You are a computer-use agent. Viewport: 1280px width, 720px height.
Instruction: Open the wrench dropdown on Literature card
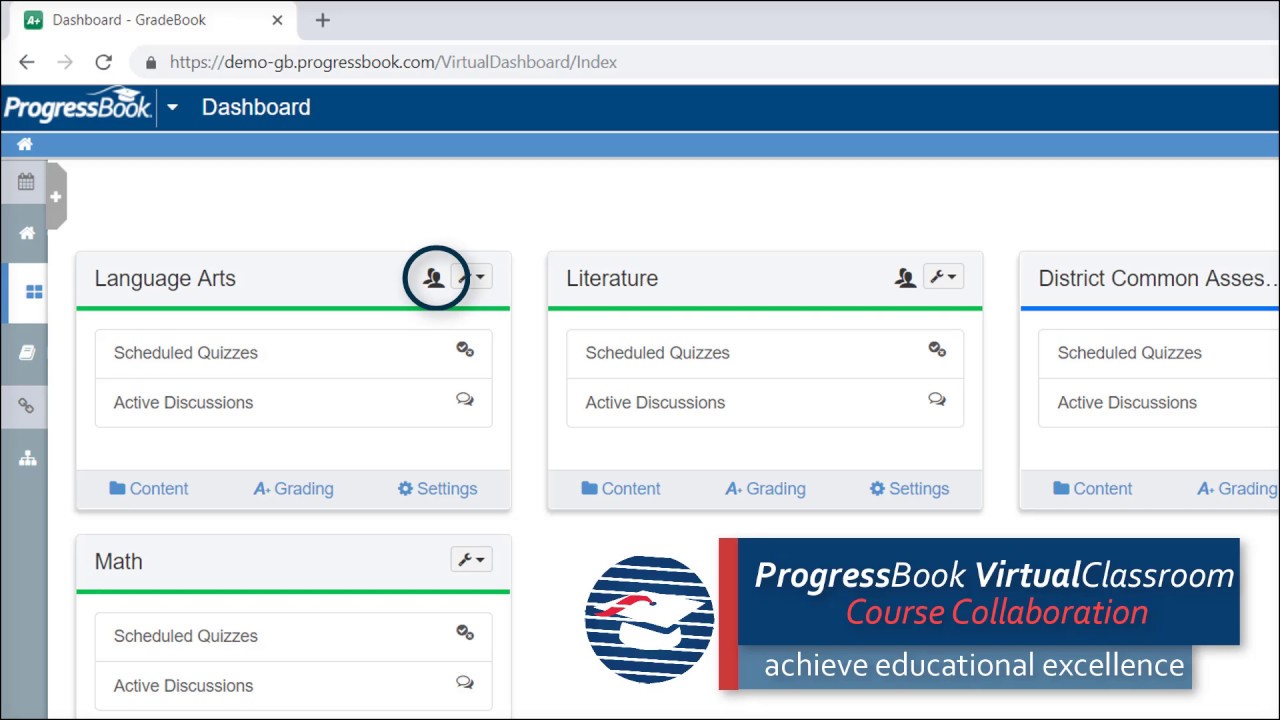click(943, 277)
